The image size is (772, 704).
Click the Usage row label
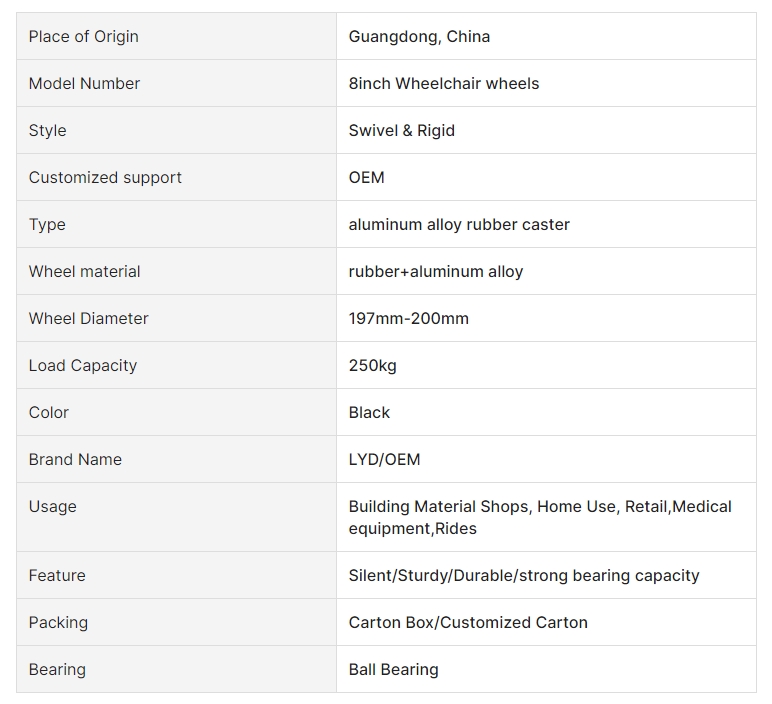coord(53,507)
